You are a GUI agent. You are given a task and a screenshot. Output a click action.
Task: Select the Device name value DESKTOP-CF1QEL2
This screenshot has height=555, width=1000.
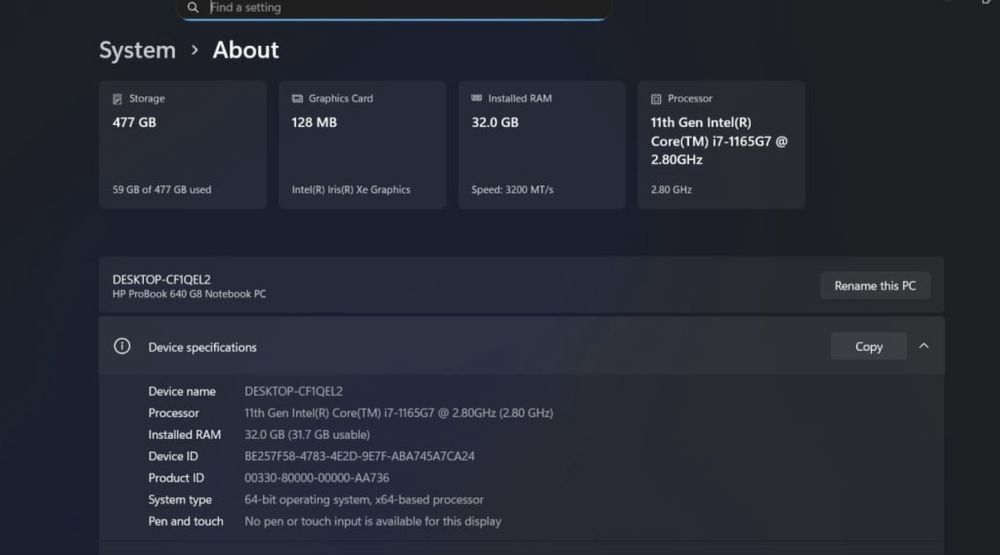point(293,391)
